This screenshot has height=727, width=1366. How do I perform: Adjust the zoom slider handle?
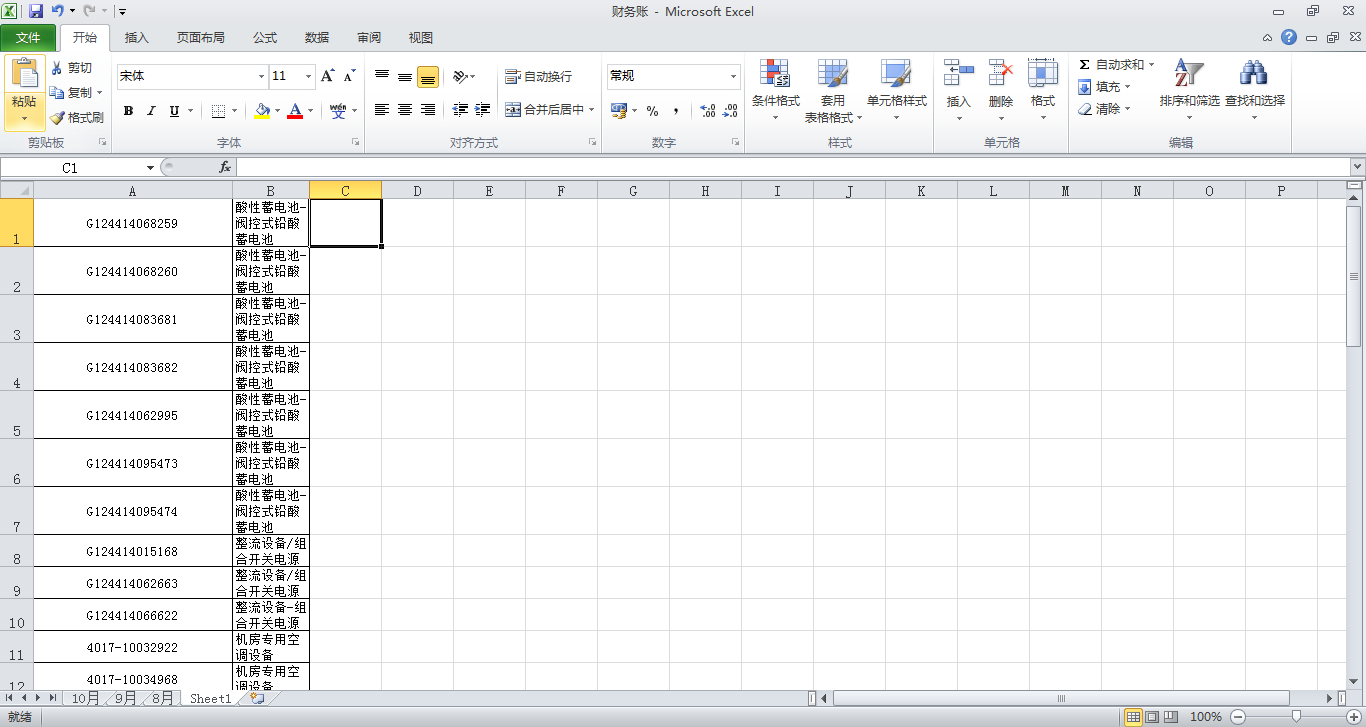pos(1296,717)
